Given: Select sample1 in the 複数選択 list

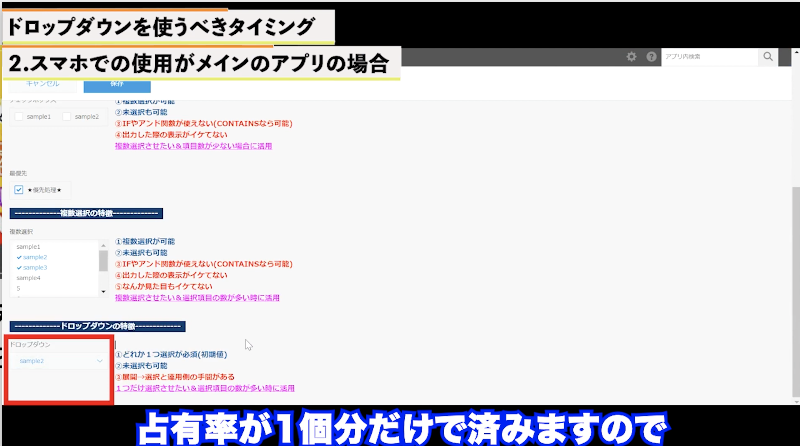Looking at the screenshot, I should coord(28,246).
